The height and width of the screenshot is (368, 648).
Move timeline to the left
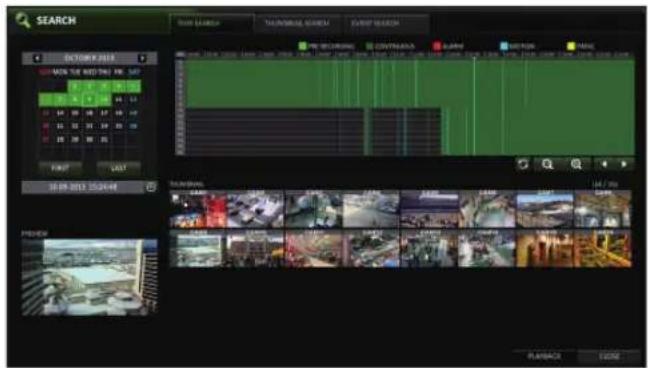coord(604,165)
